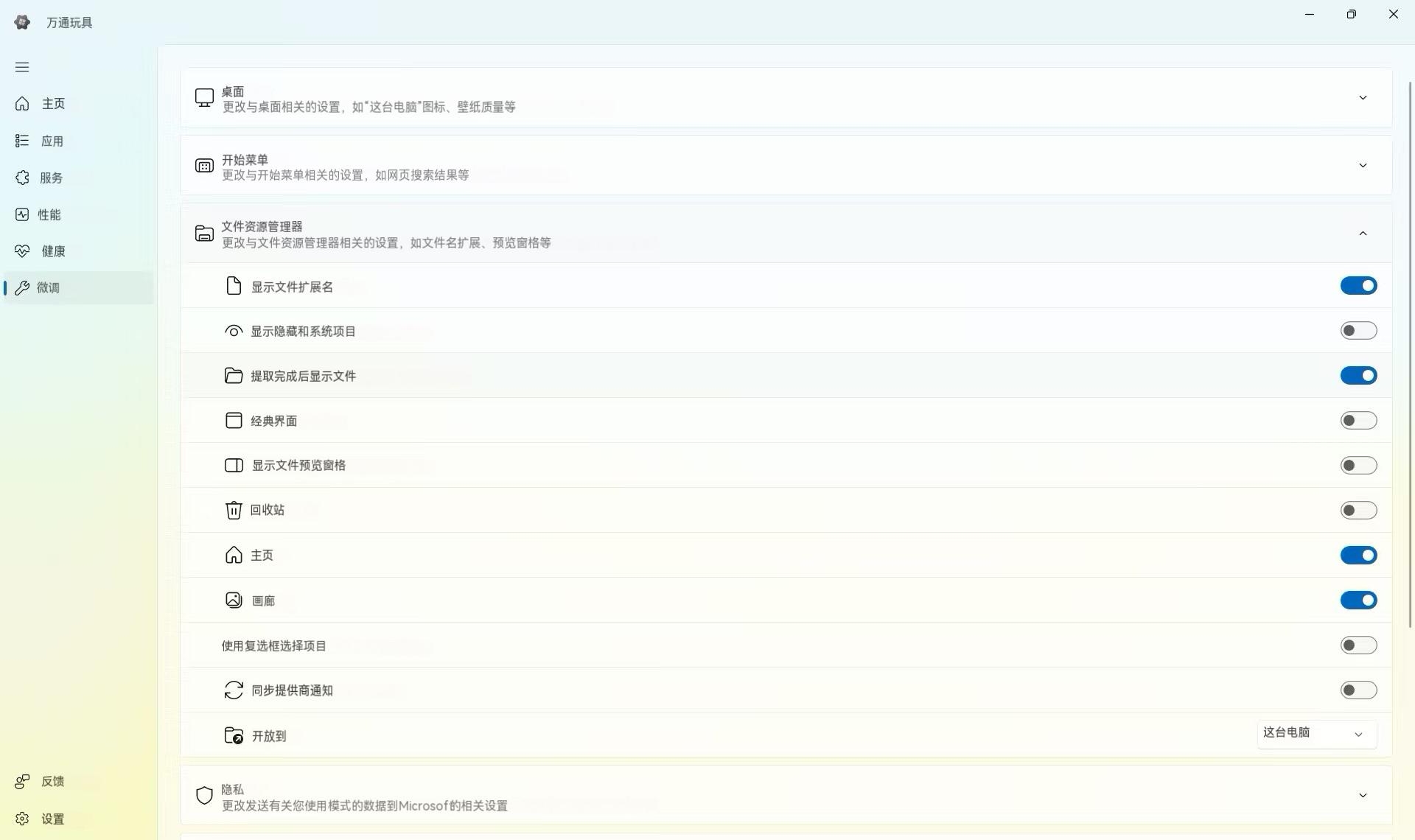Click the eye icon for 显示隐藏和系统项目
This screenshot has height=840, width=1415.
point(234,331)
